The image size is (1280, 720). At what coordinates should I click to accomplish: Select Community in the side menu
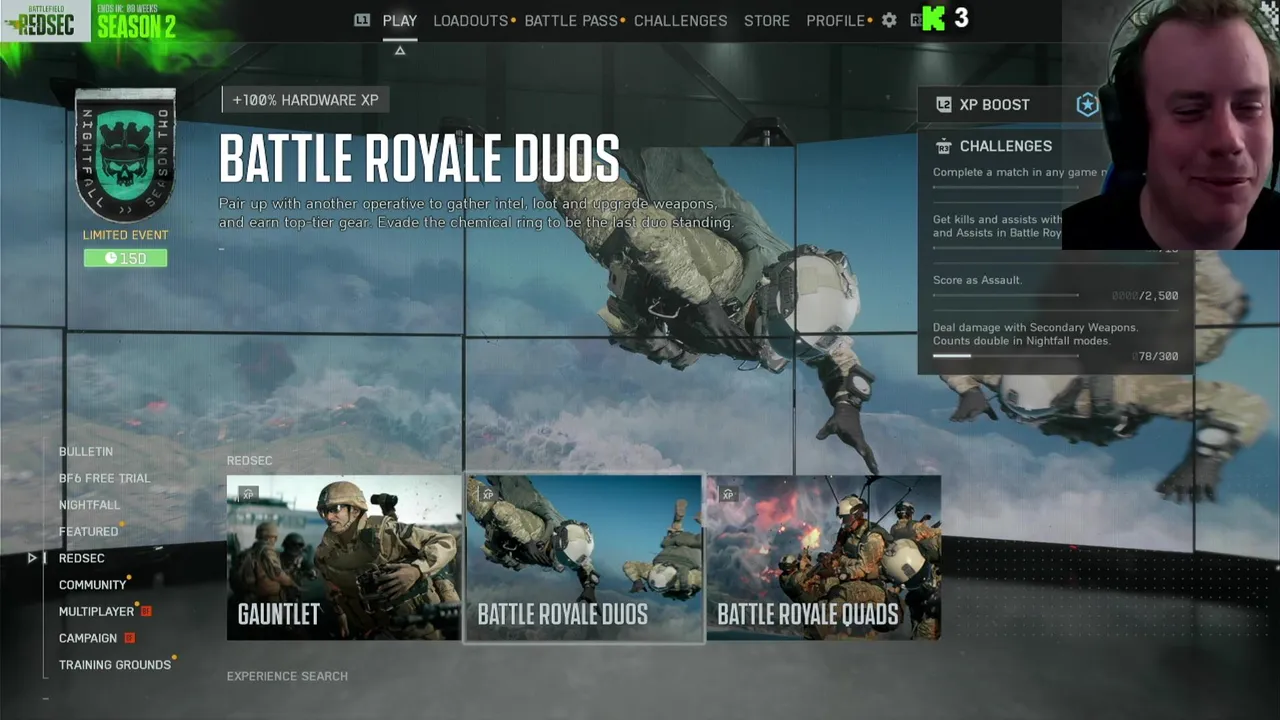pyautogui.click(x=93, y=585)
